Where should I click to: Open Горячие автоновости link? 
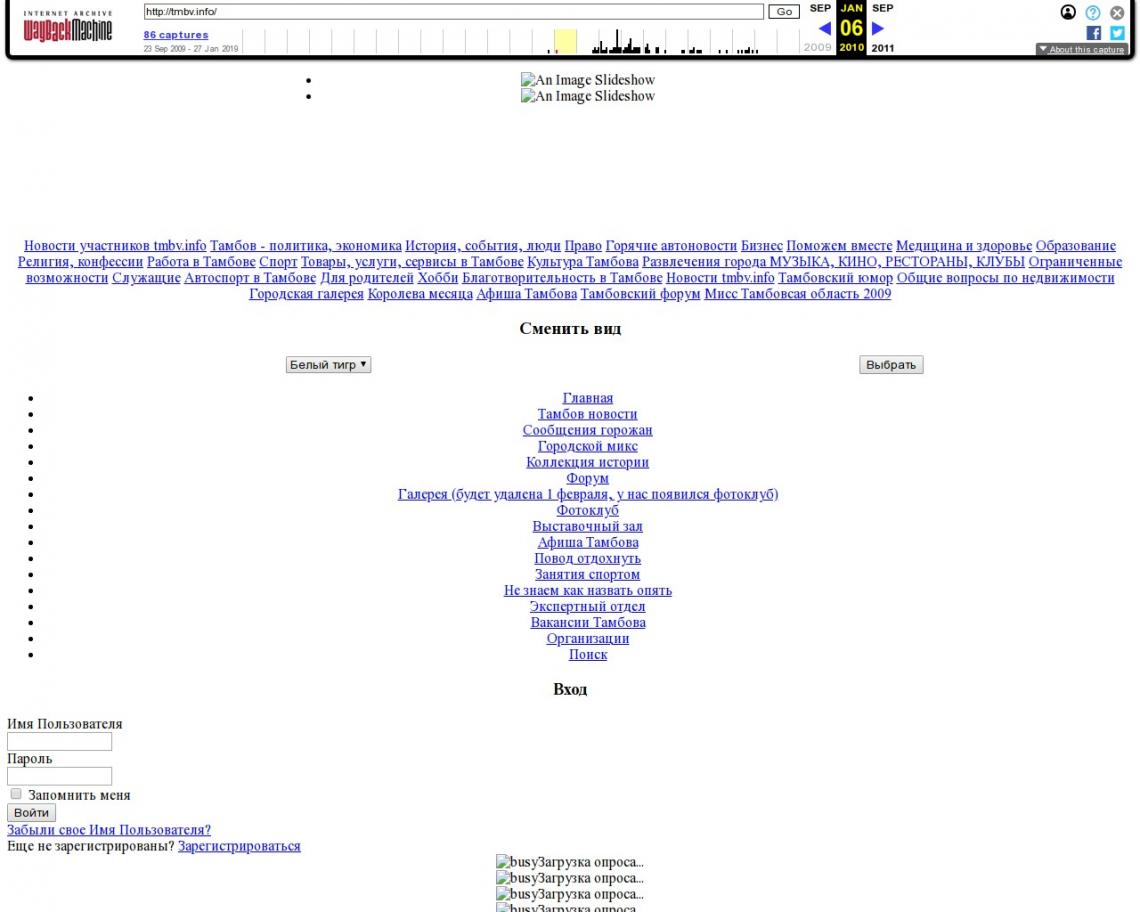click(x=671, y=246)
